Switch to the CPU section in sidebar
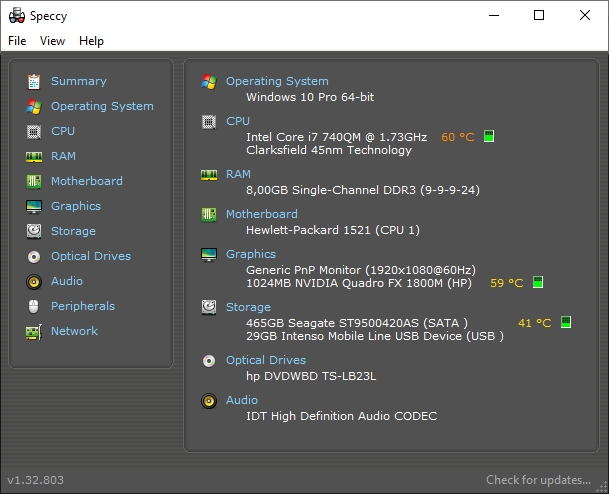Screen dimensions: 609x494 pos(63,131)
